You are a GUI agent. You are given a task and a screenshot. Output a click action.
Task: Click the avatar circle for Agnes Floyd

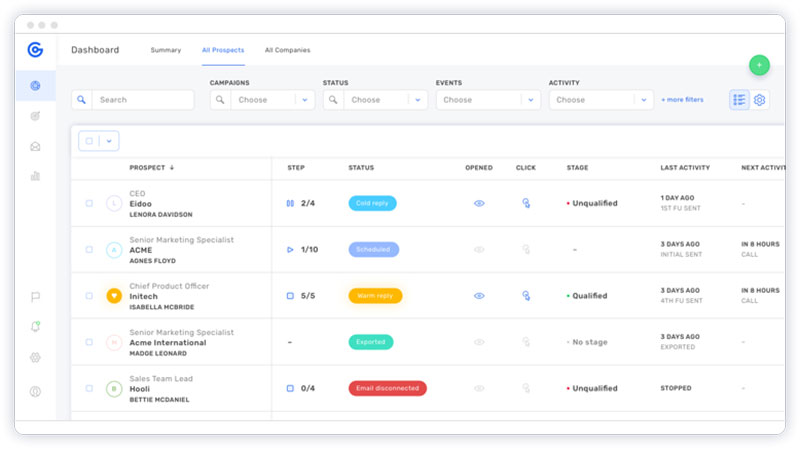(x=114, y=250)
